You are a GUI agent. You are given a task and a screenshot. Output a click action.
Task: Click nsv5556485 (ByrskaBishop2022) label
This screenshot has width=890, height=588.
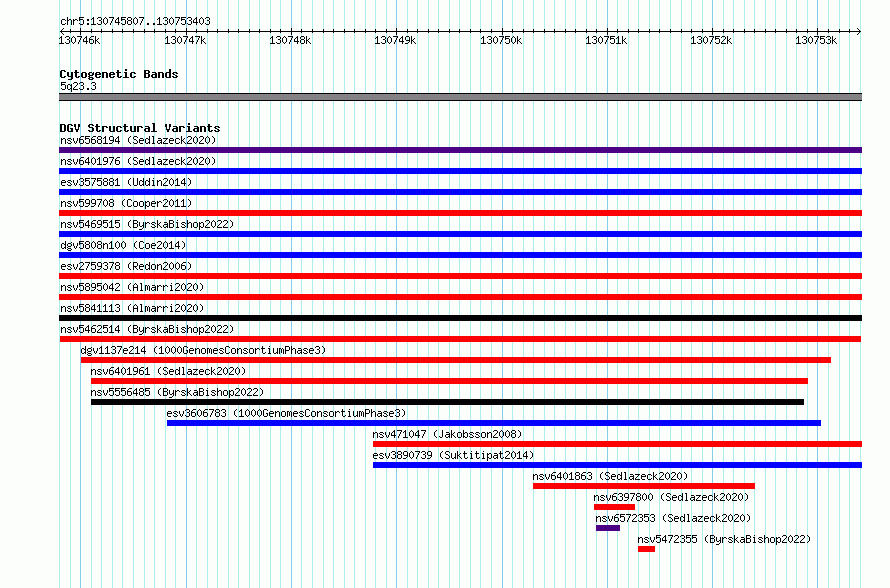tap(177, 392)
